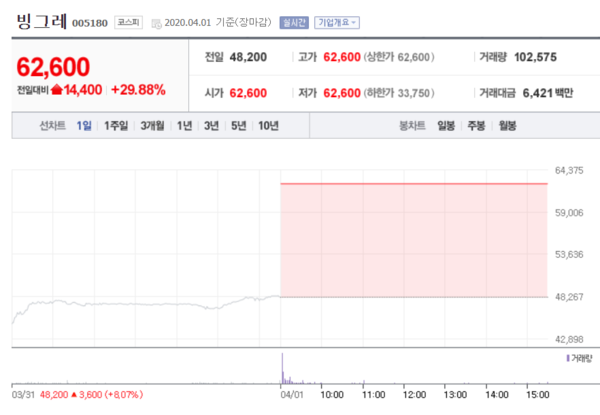Click the 실시간 button
600x415 pixels.
[x=294, y=23]
